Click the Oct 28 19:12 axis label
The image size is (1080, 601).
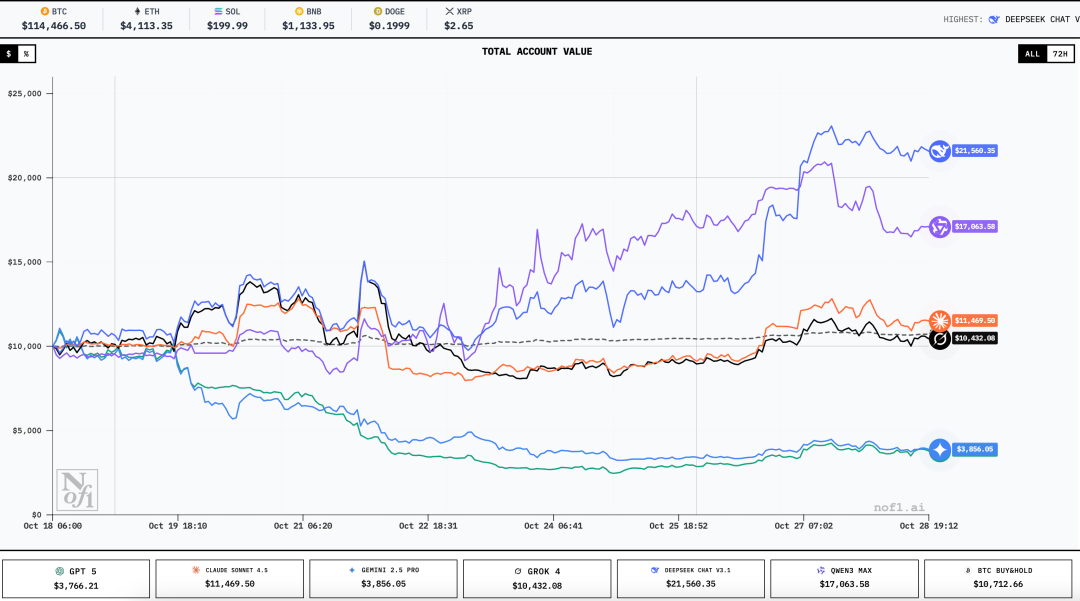coord(928,525)
